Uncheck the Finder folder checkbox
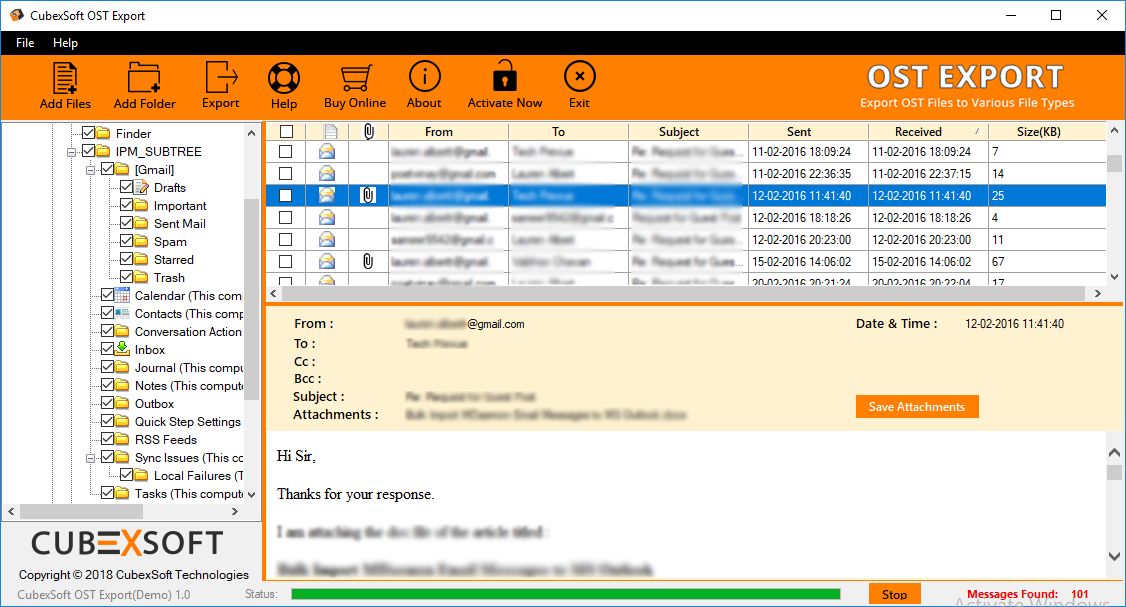This screenshot has width=1126, height=607. point(89,133)
